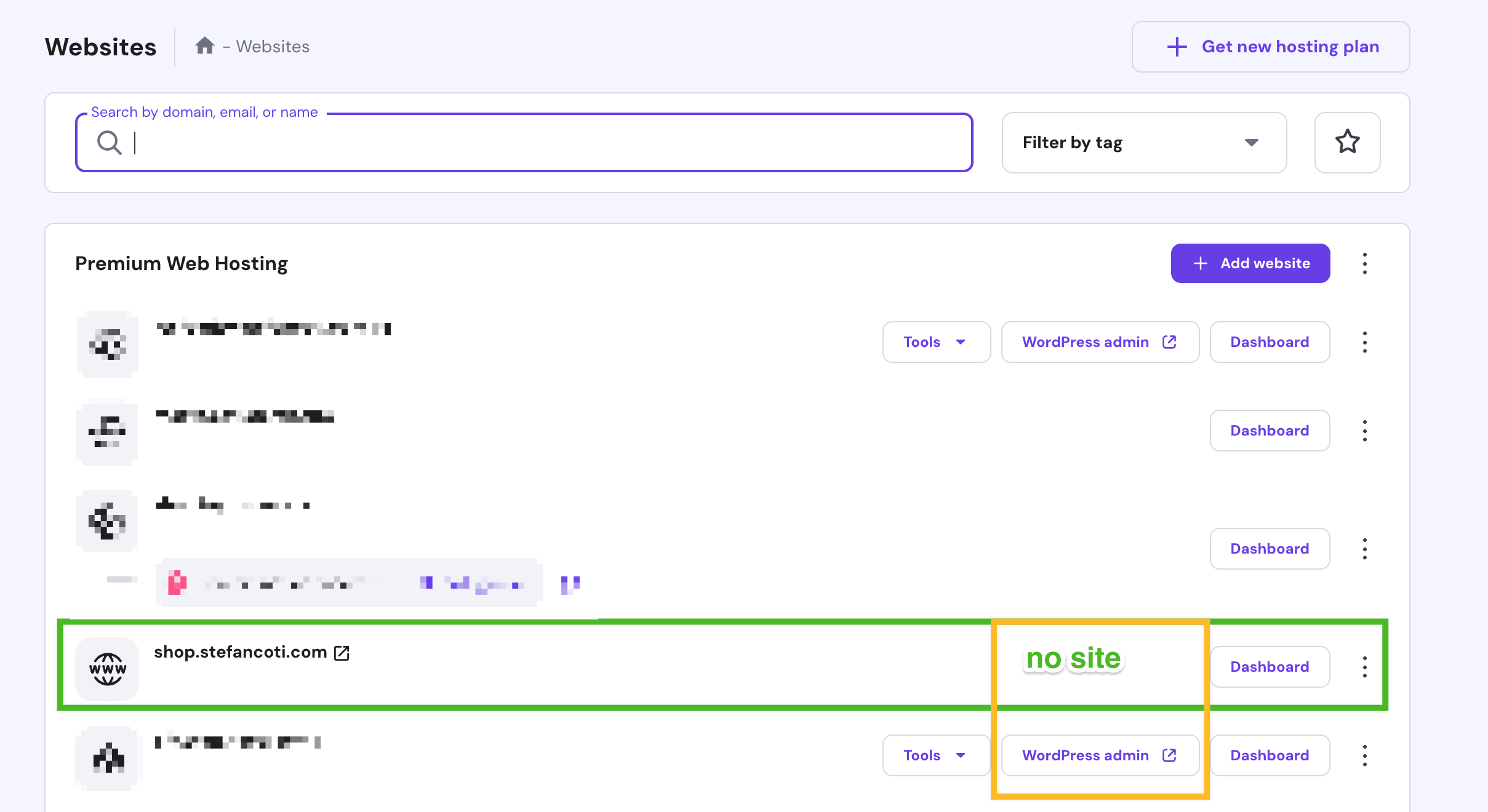Open the kebab menu on the third website row
Viewport: 1488px width, 812px height.
point(1364,549)
